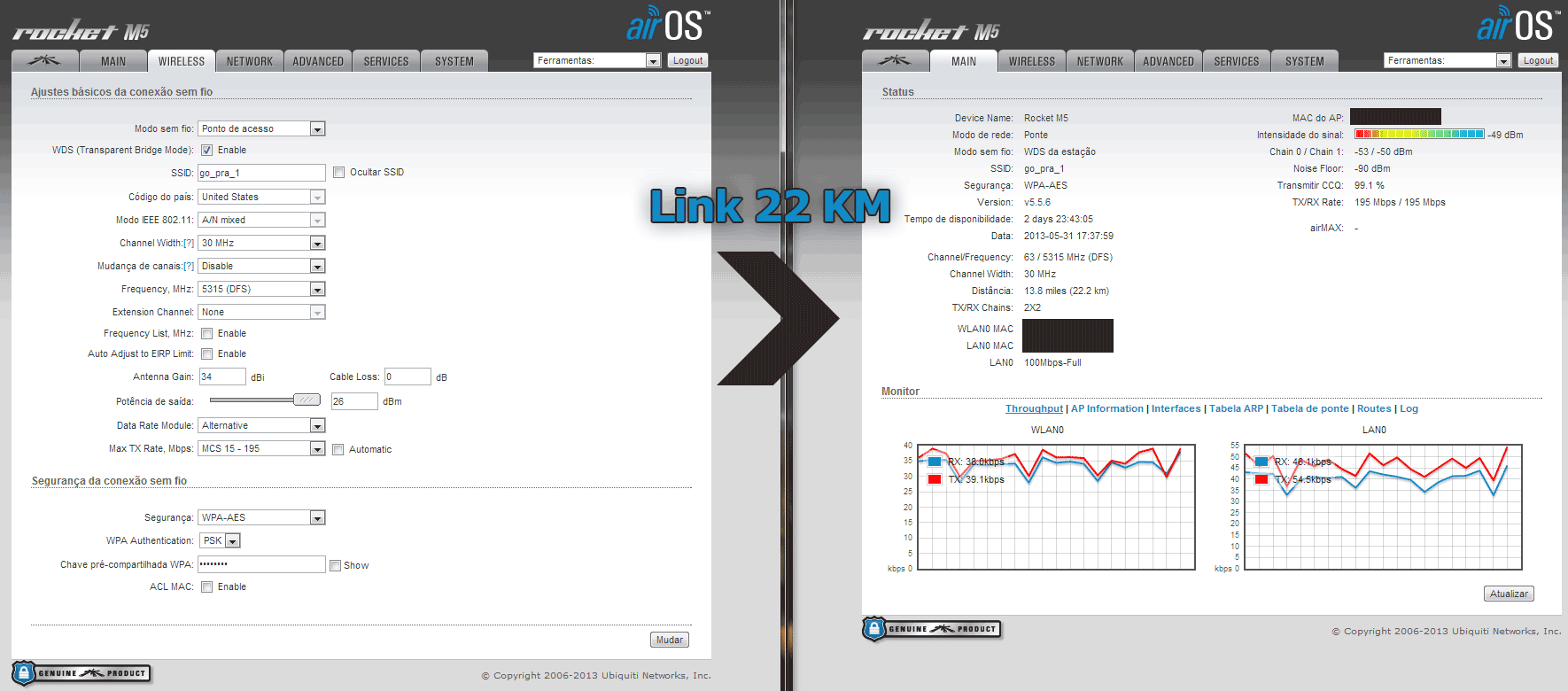Select MAIN tab in right panel
The height and width of the screenshot is (691, 1568).
tap(964, 60)
